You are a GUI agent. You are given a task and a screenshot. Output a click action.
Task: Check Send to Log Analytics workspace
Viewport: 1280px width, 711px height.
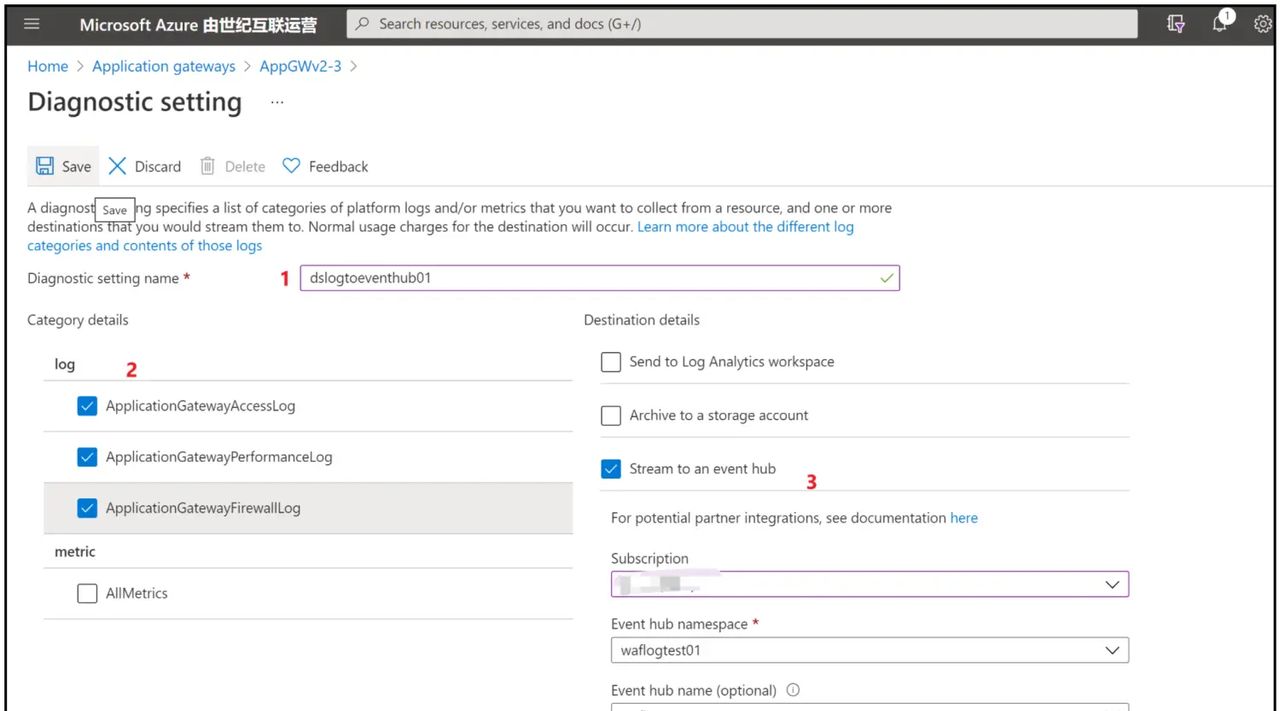tap(611, 361)
